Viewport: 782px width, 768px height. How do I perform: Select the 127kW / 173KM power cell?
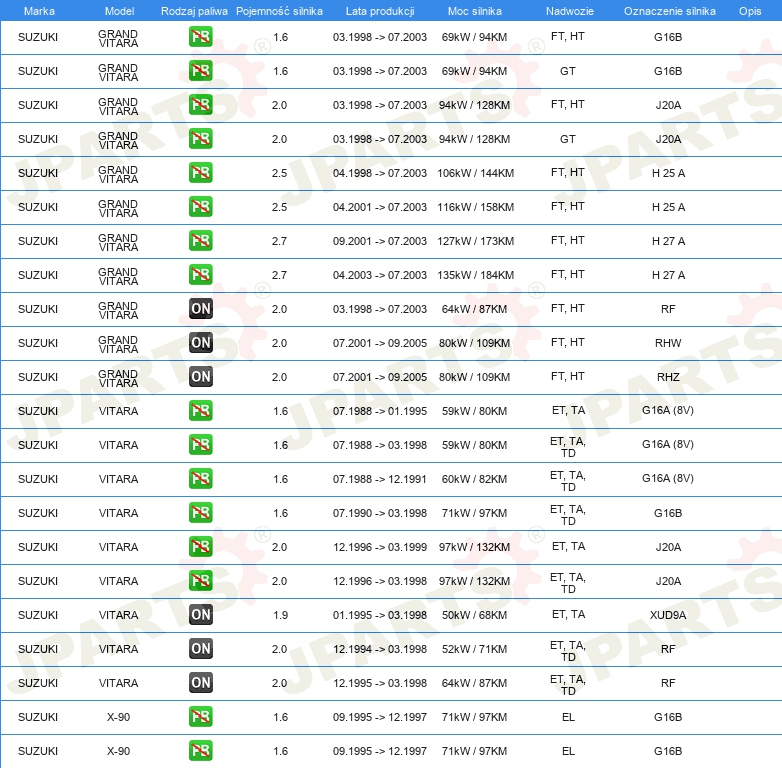coord(475,241)
